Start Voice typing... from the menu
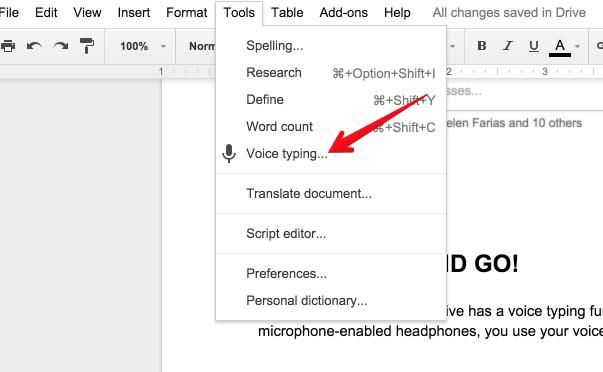603x372 pixels. click(x=331, y=153)
